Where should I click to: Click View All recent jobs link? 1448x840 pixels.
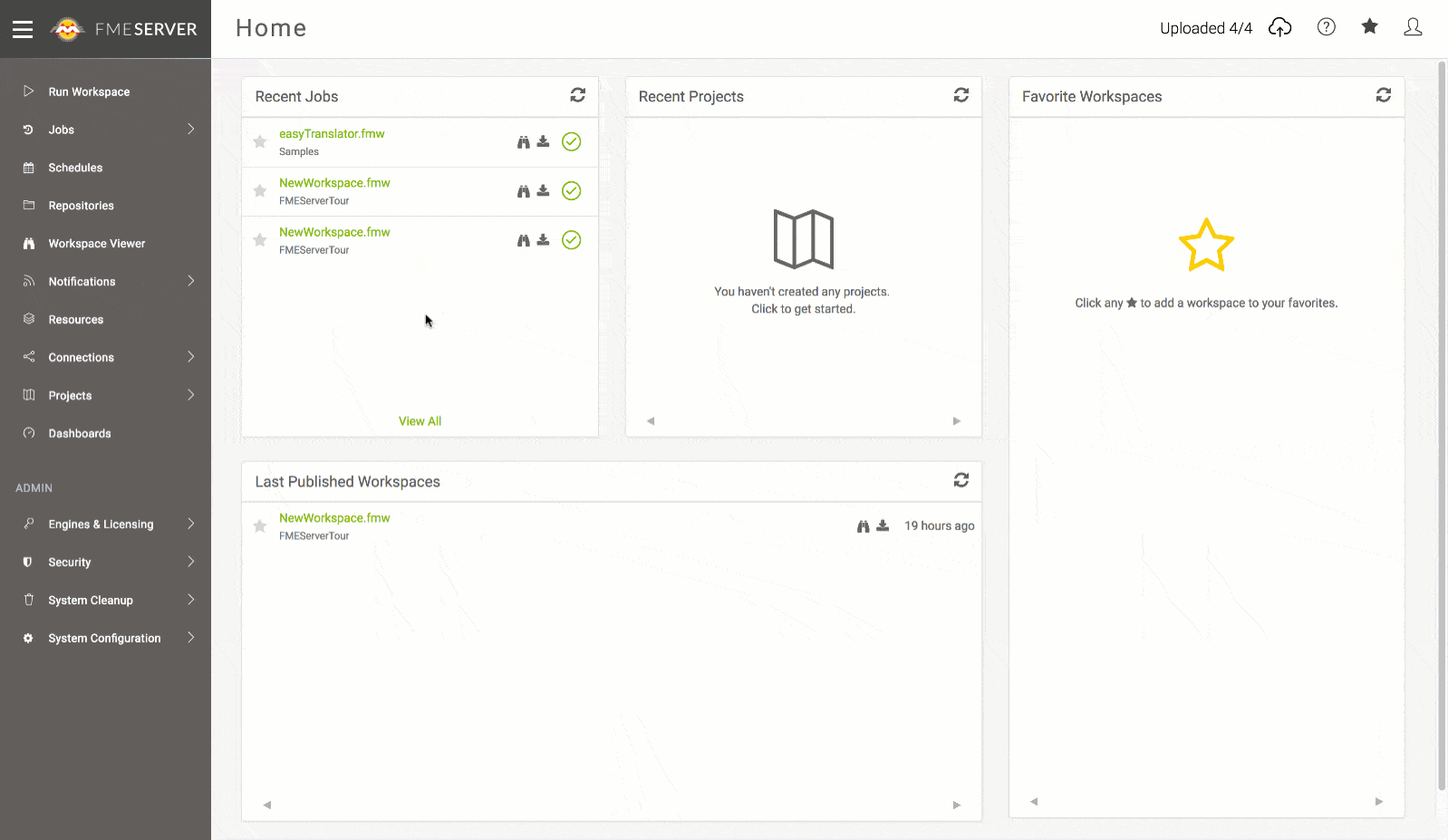click(420, 421)
